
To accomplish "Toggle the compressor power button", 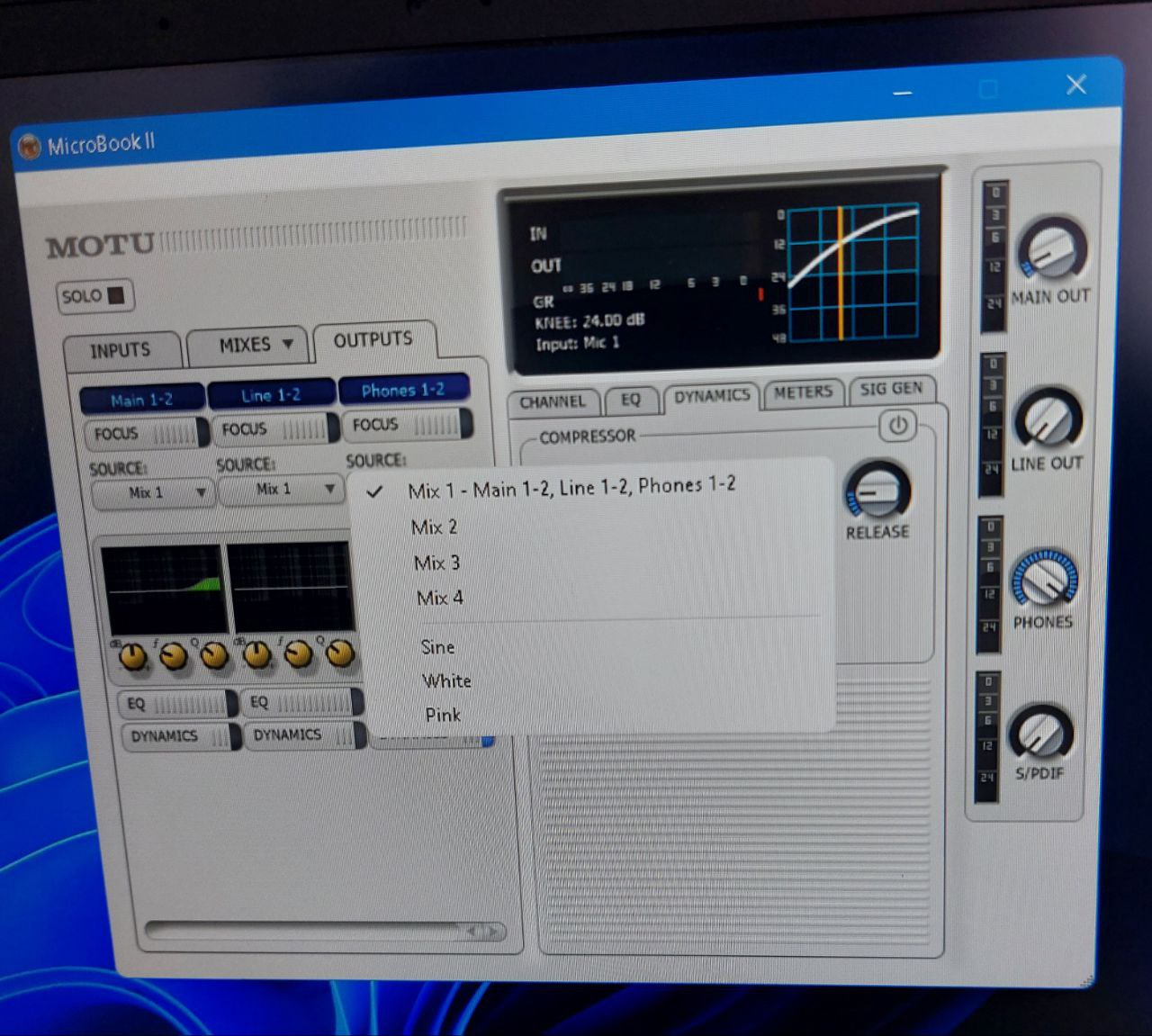I will click(897, 426).
